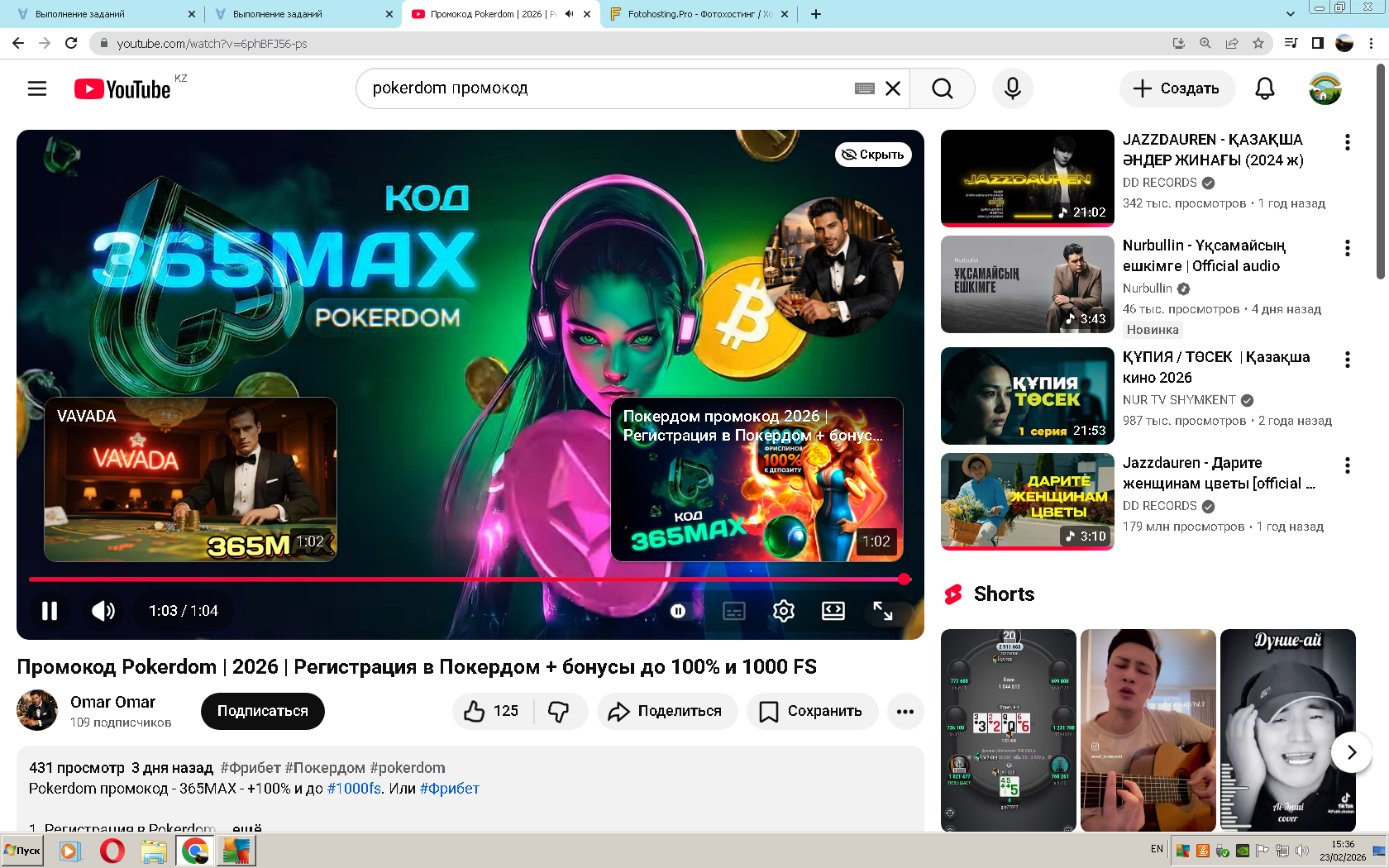Open the notifications bell
The width and height of the screenshot is (1389, 868).
point(1265,88)
